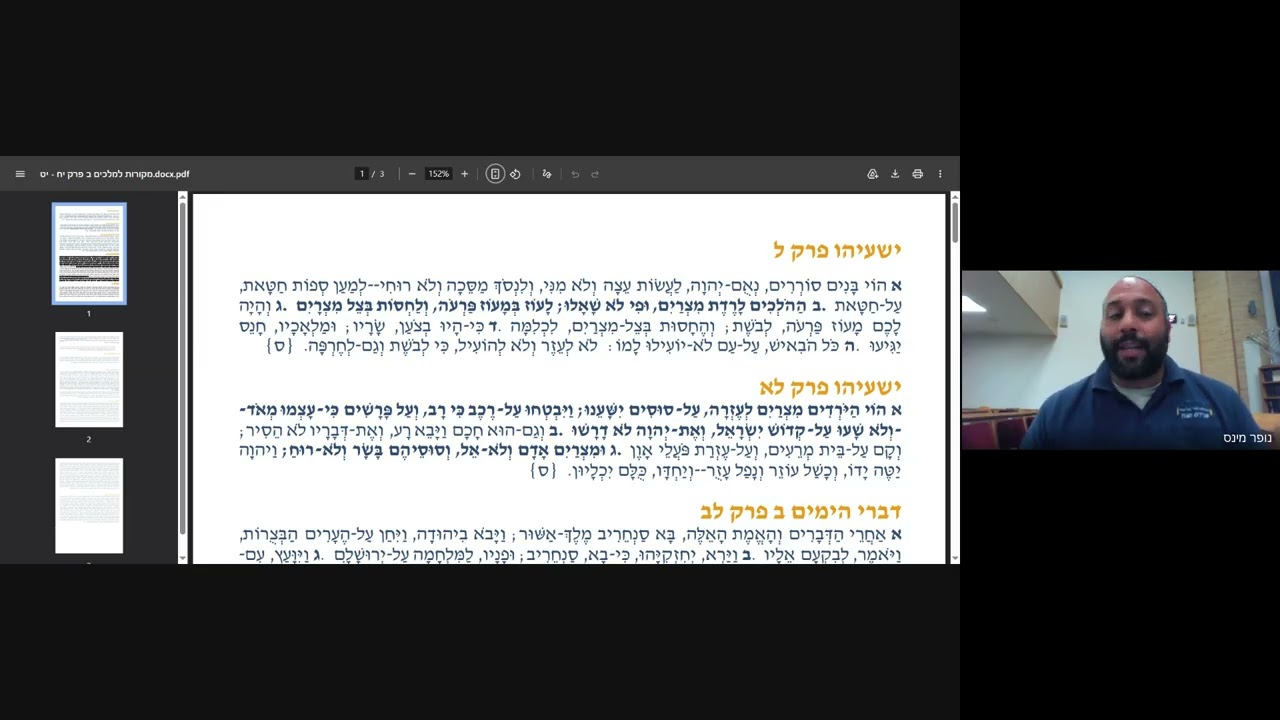Viewport: 1280px width, 720px height.
Task: Click the participant name label נופר מינס
Action: (x=1247, y=438)
